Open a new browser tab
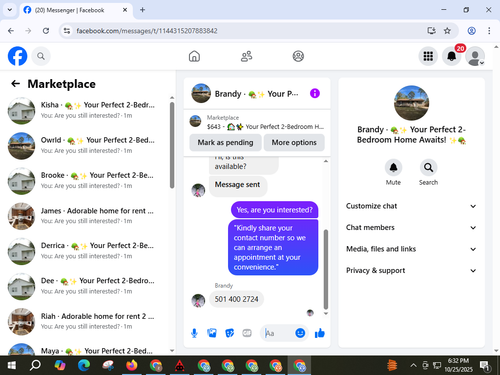Image resolution: width=500 pixels, height=375 pixels. (142, 10)
